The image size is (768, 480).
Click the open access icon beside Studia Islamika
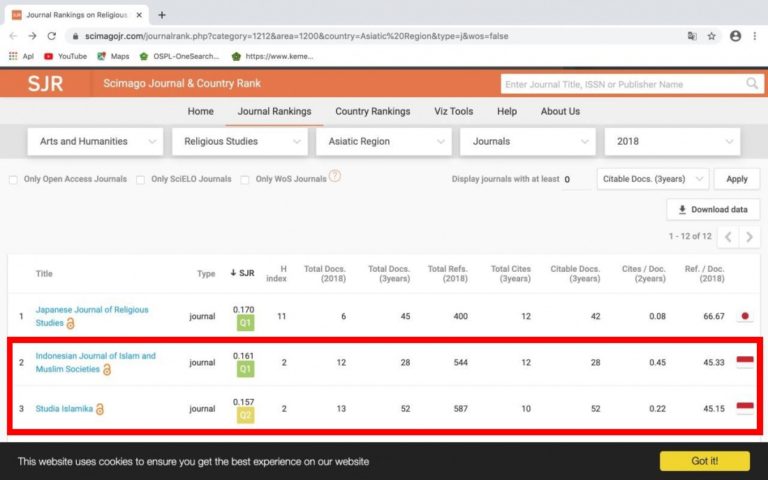100,409
